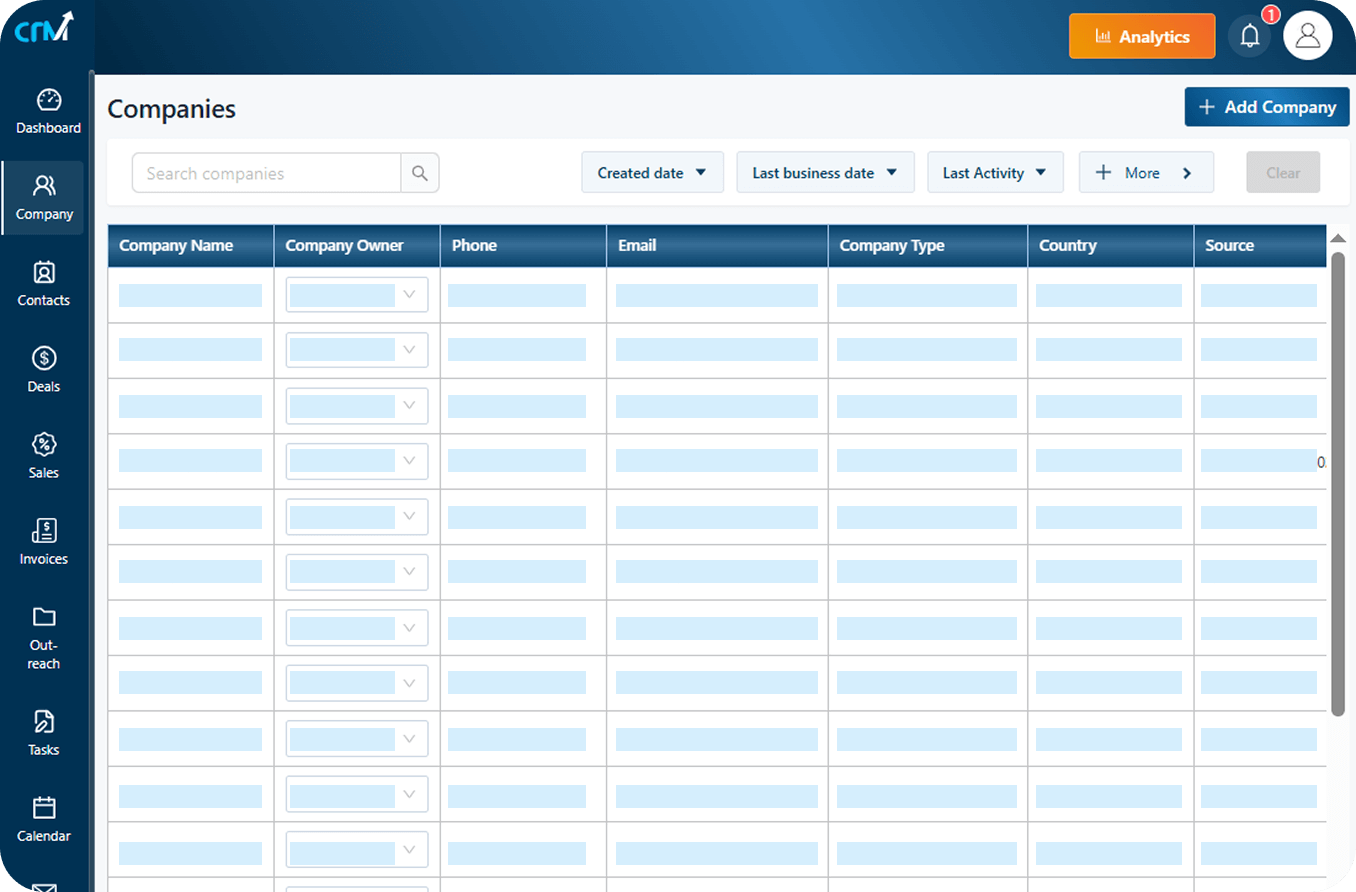
Task: Open the Last business date dropdown
Action: tap(825, 172)
